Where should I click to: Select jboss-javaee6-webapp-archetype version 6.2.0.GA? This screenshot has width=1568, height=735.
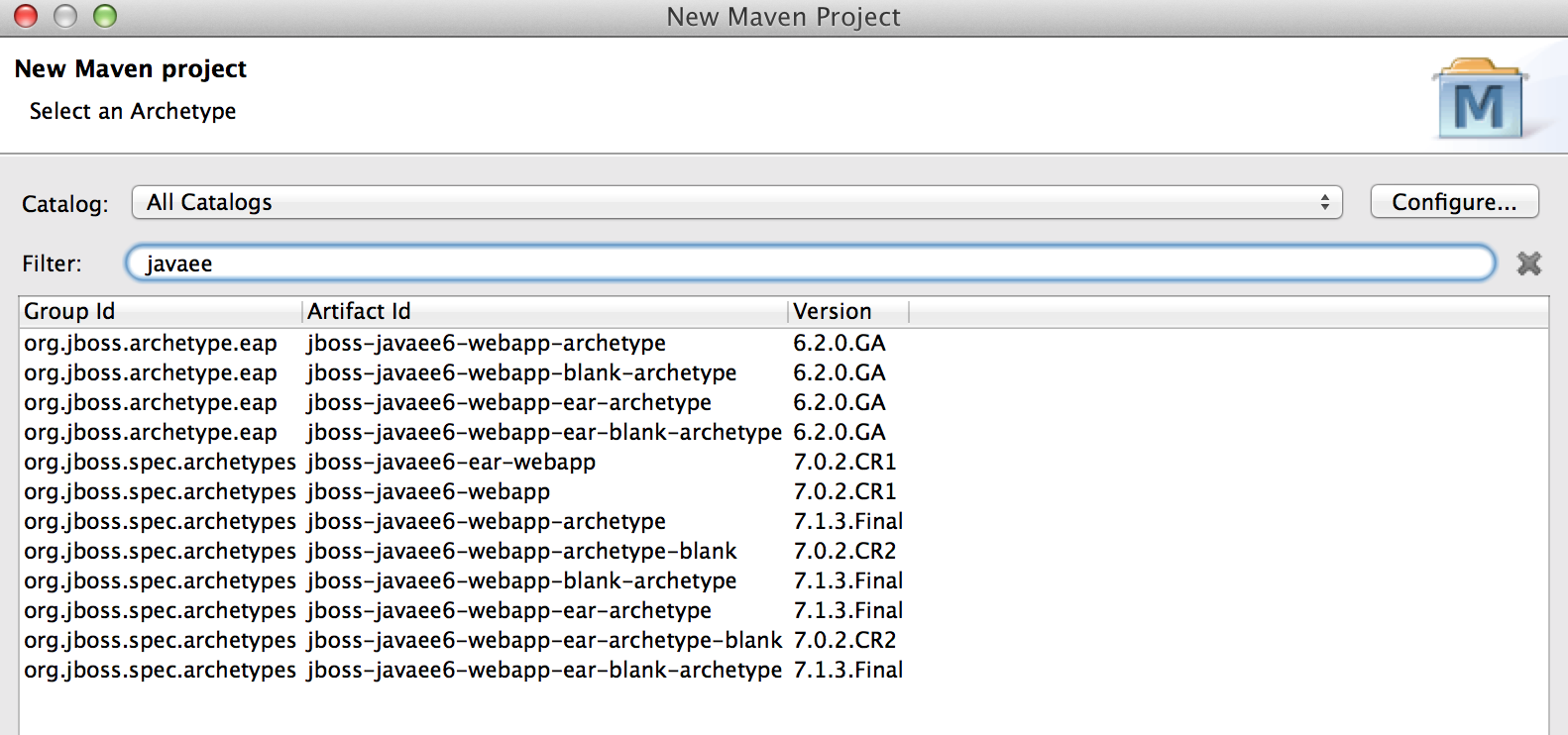pos(783,343)
